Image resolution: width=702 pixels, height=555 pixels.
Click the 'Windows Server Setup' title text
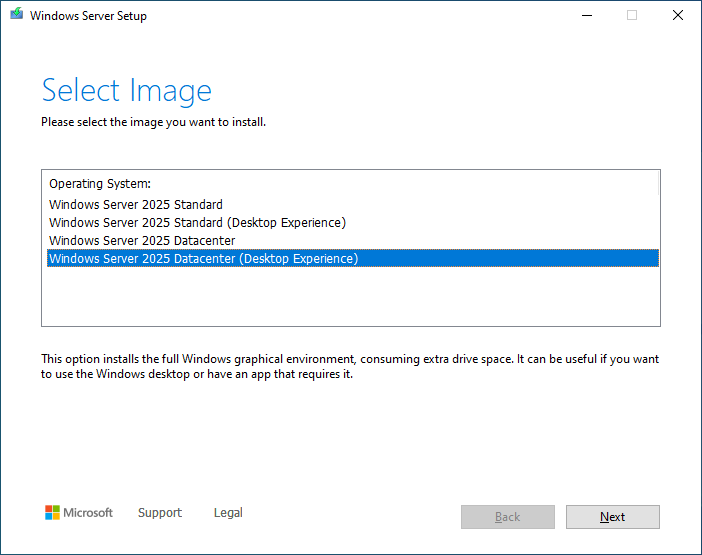88,16
